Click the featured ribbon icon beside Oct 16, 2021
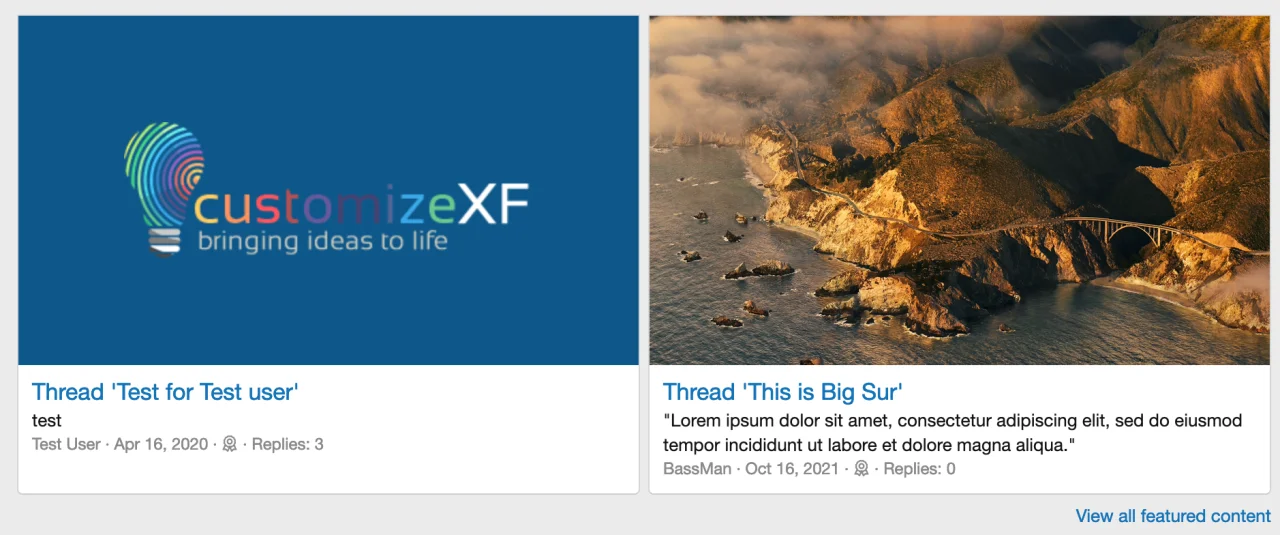Image resolution: width=1280 pixels, height=535 pixels. click(x=861, y=468)
